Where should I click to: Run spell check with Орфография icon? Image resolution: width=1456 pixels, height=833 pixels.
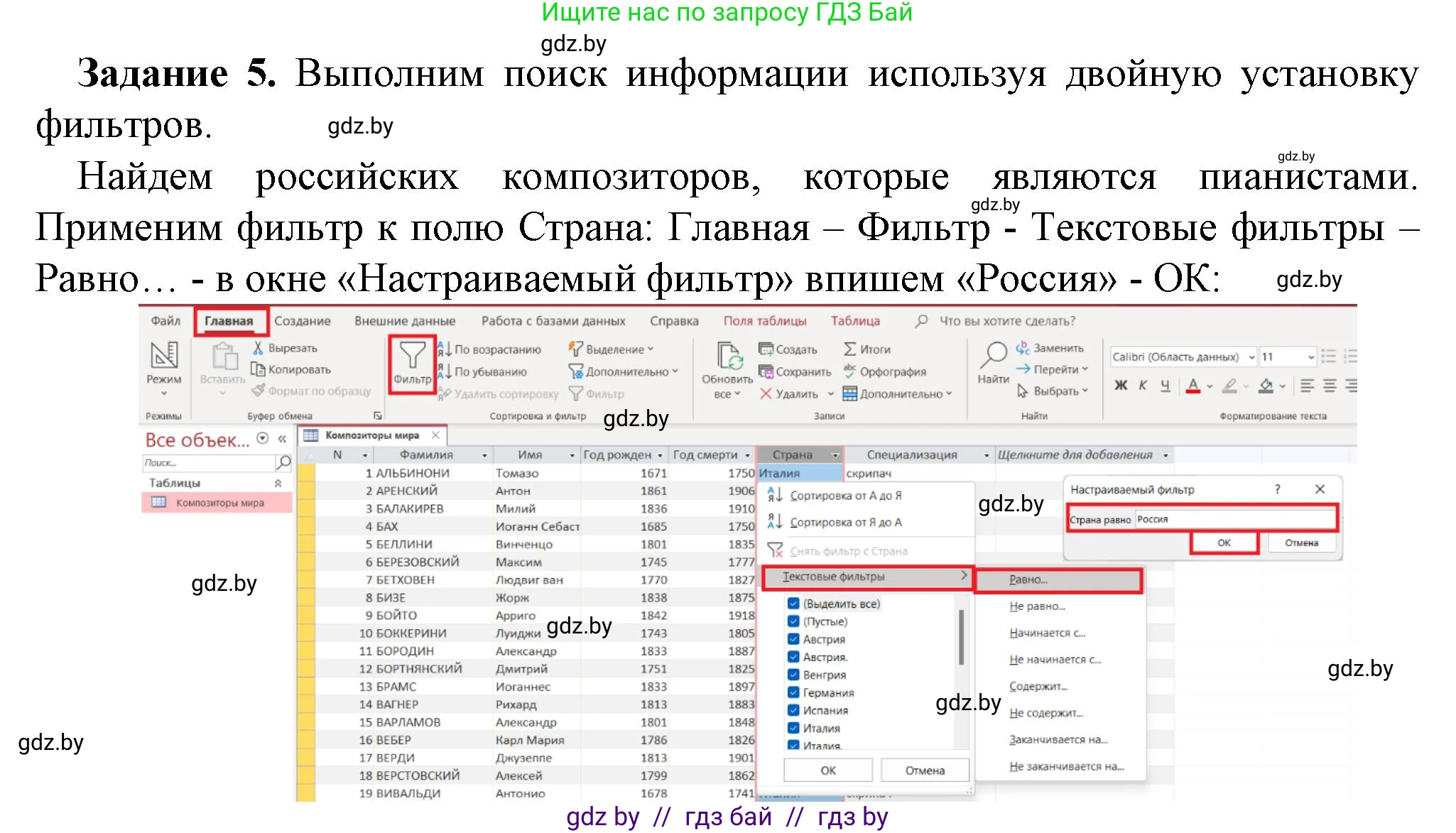pos(849,371)
